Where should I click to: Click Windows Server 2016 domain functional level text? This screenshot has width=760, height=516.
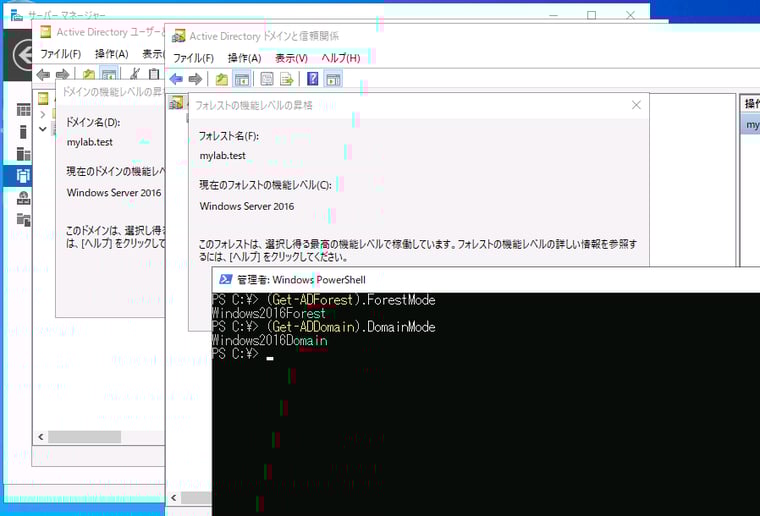pos(114,192)
